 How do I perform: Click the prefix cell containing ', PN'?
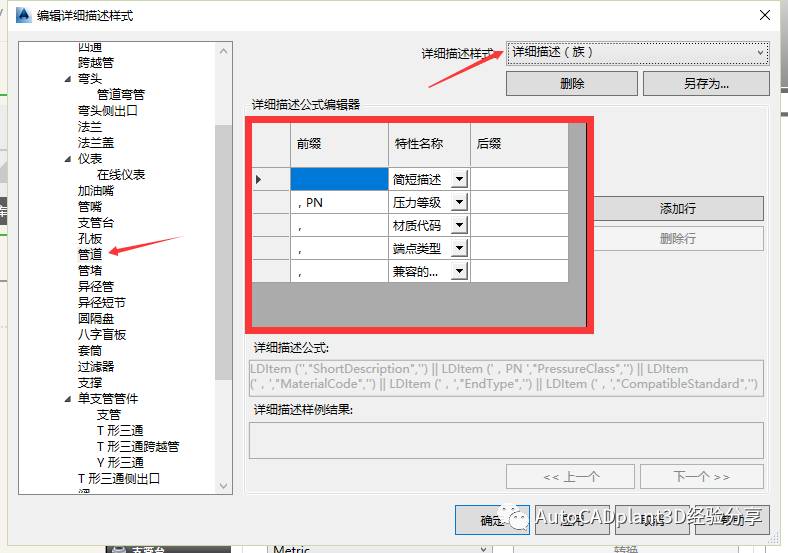(x=338, y=202)
